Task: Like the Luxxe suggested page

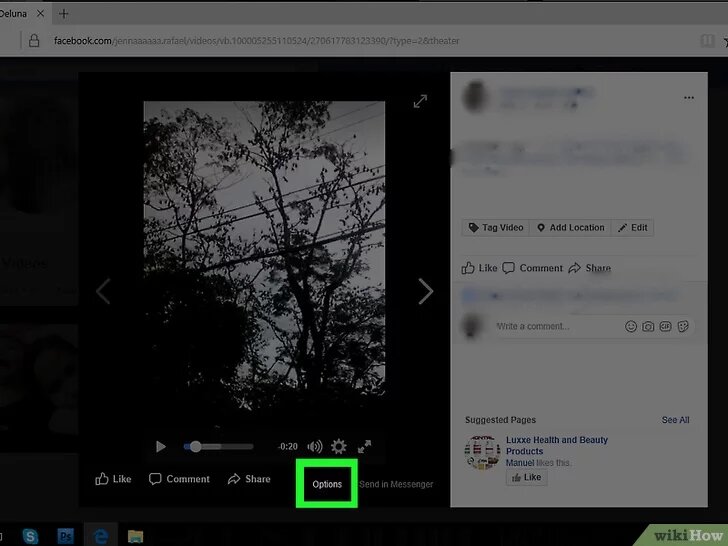Action: pos(526,477)
